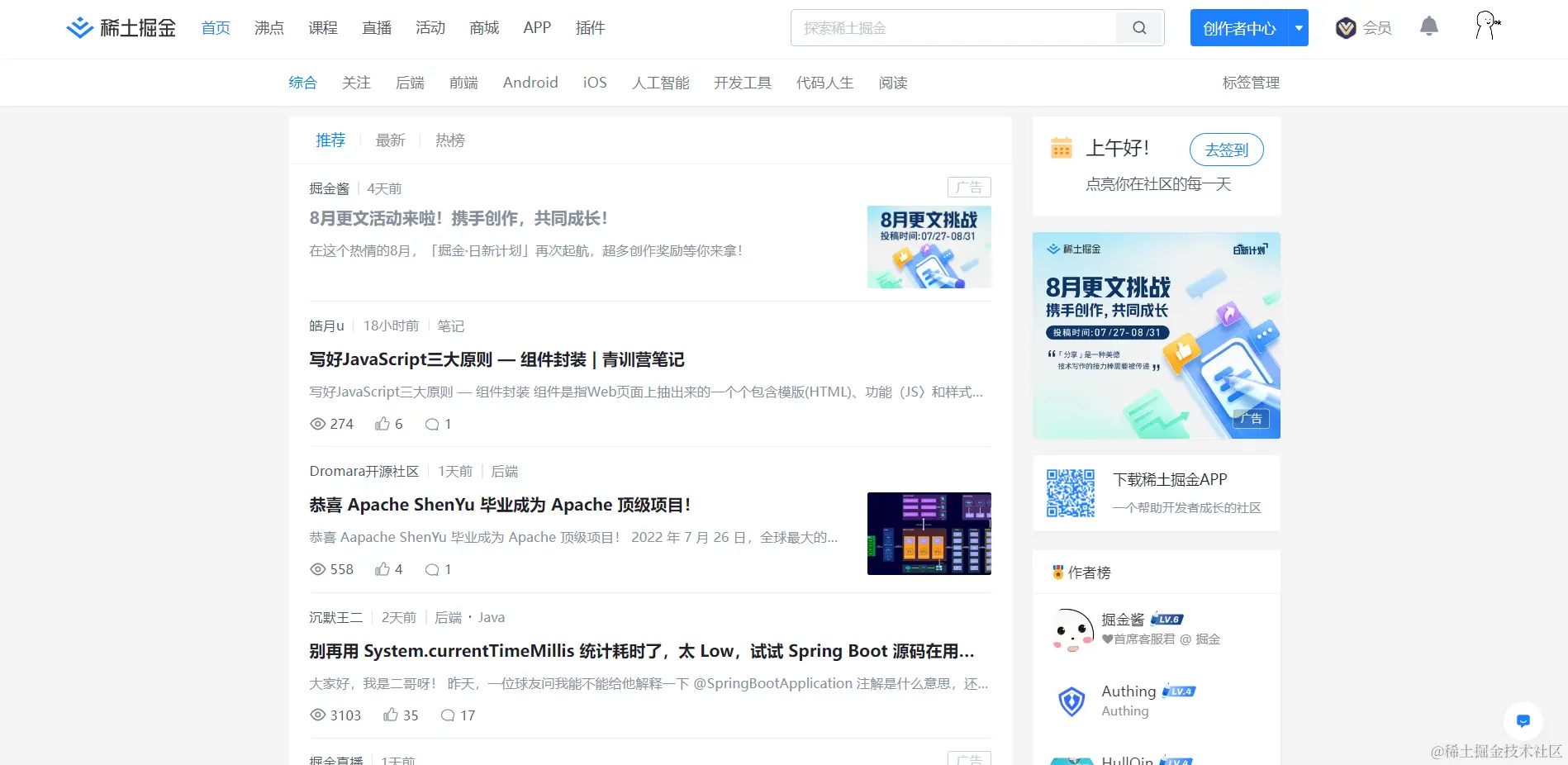Viewport: 1568px width, 765px height.
Task: Open the 8月更文挑战 sidebar banner
Action: click(x=1157, y=335)
